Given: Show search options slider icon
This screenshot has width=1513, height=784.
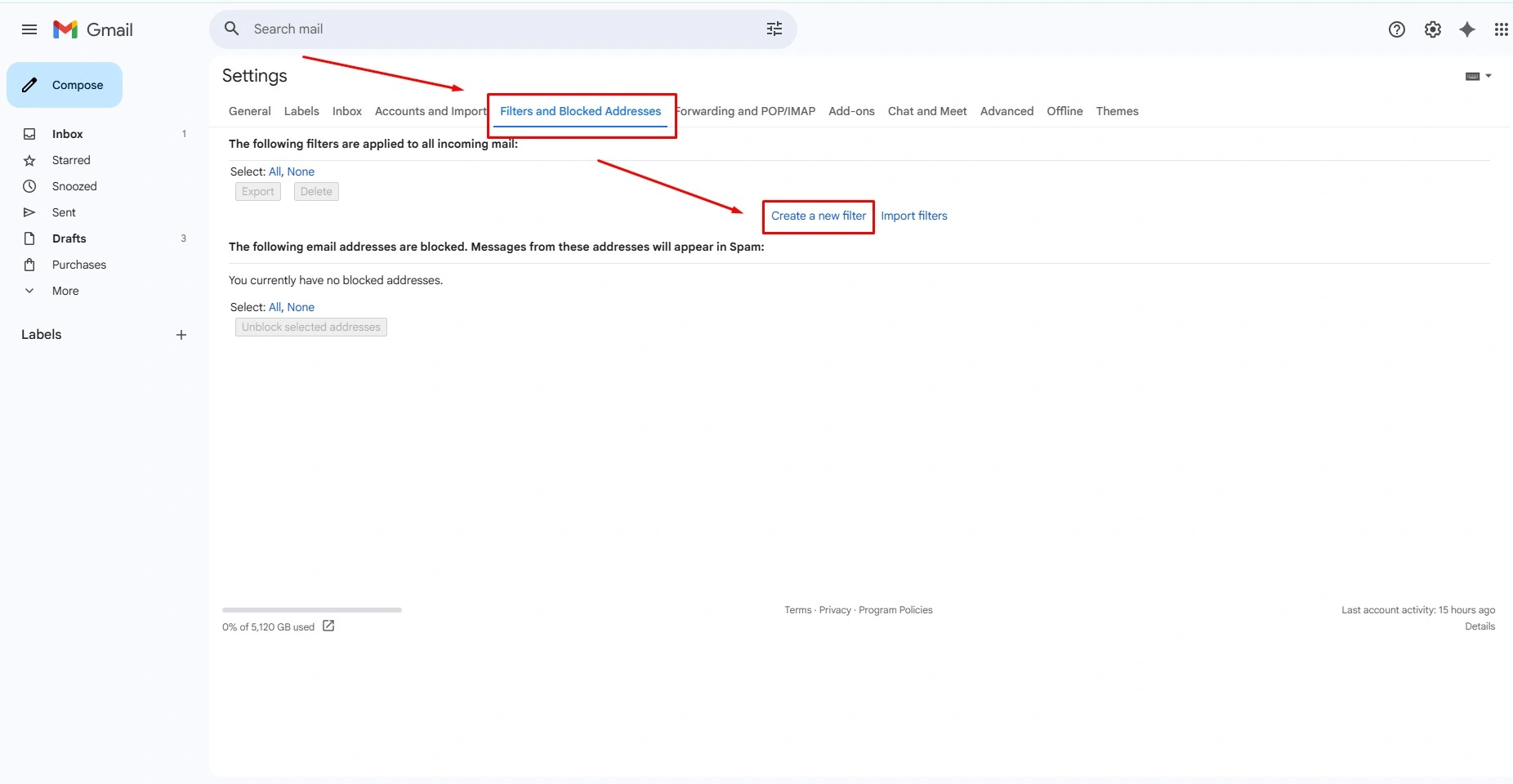Looking at the screenshot, I should tap(774, 29).
